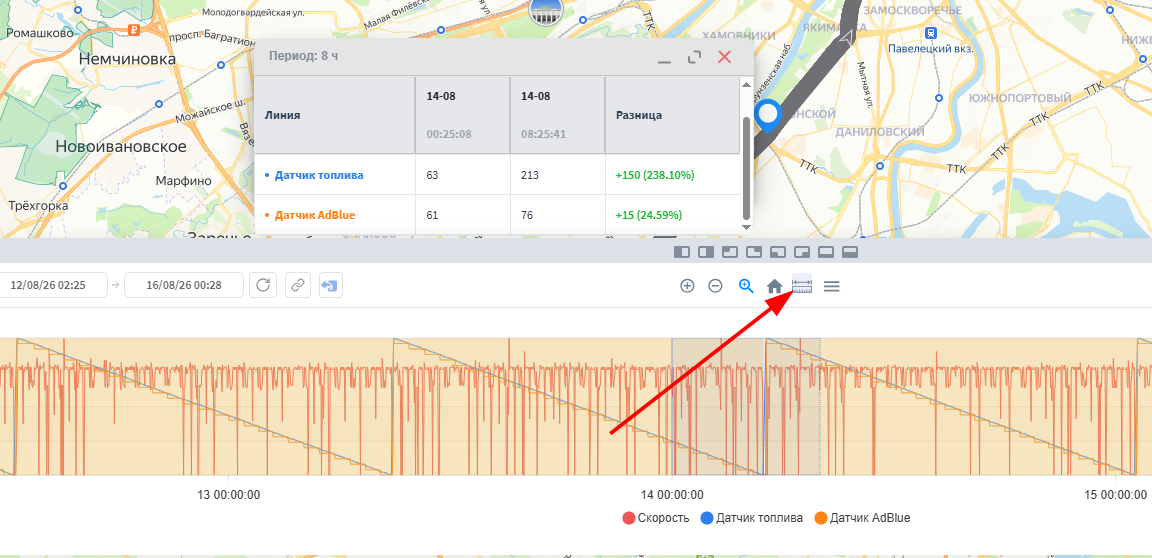This screenshot has height=558, width=1152.
Task: Click the 15 00:00:00 axis label
Action: click(x=1116, y=494)
